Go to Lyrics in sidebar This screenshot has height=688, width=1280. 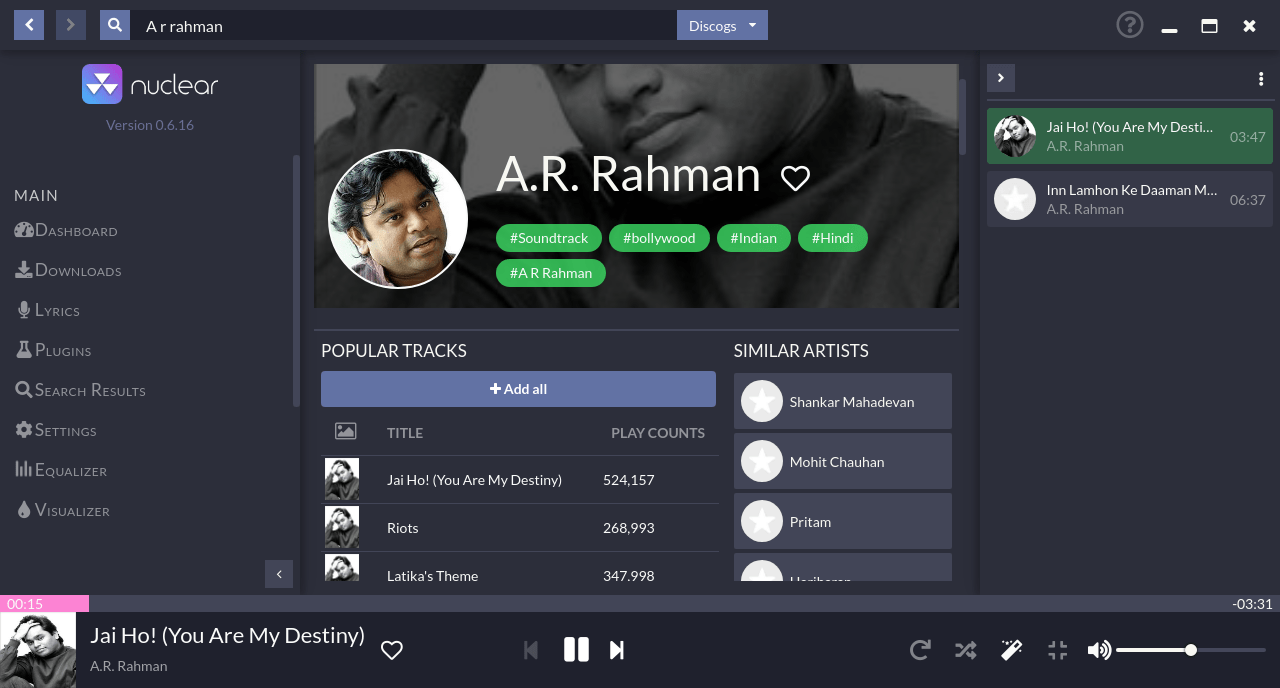[57, 310]
